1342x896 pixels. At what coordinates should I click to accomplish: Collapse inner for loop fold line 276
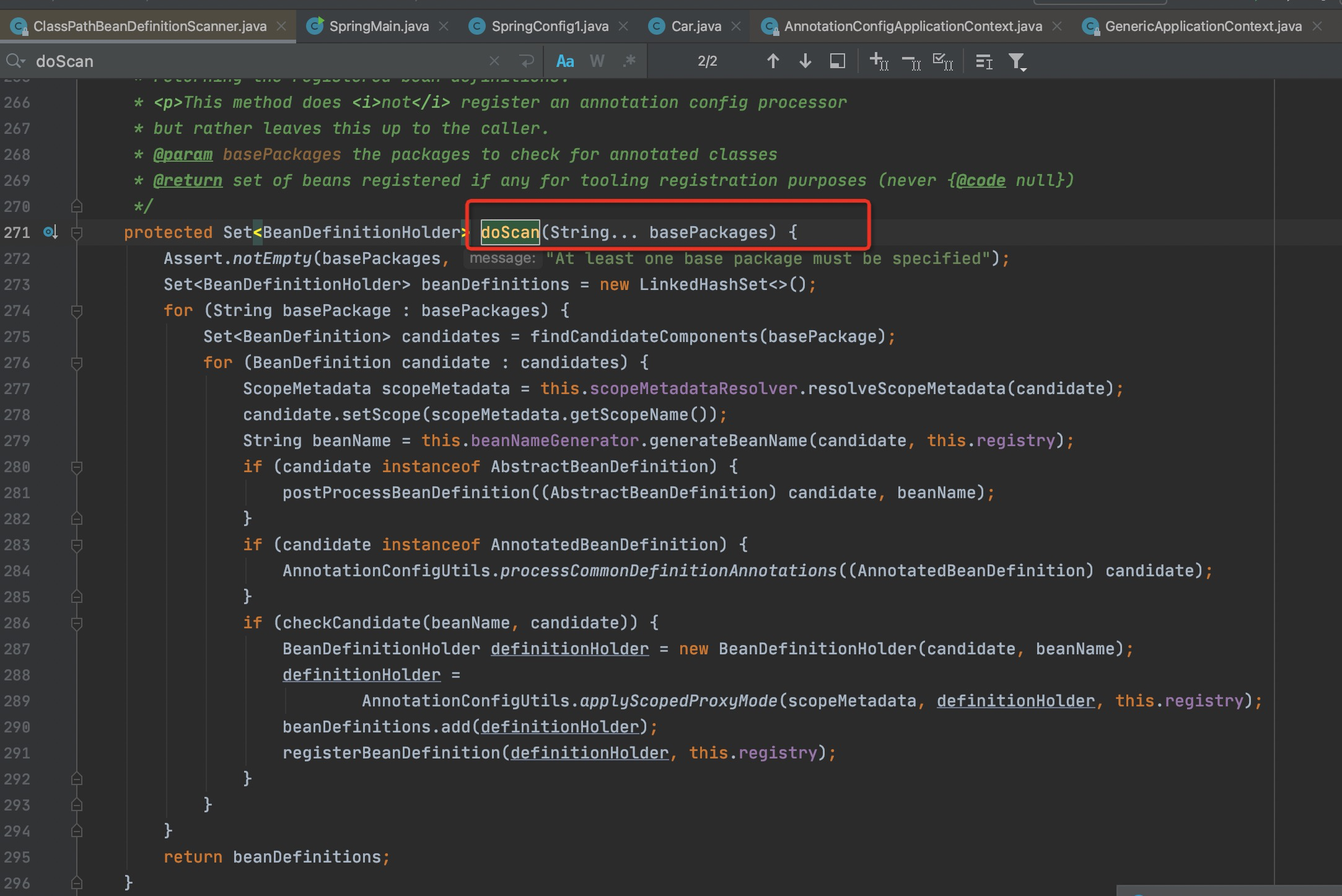(x=77, y=363)
